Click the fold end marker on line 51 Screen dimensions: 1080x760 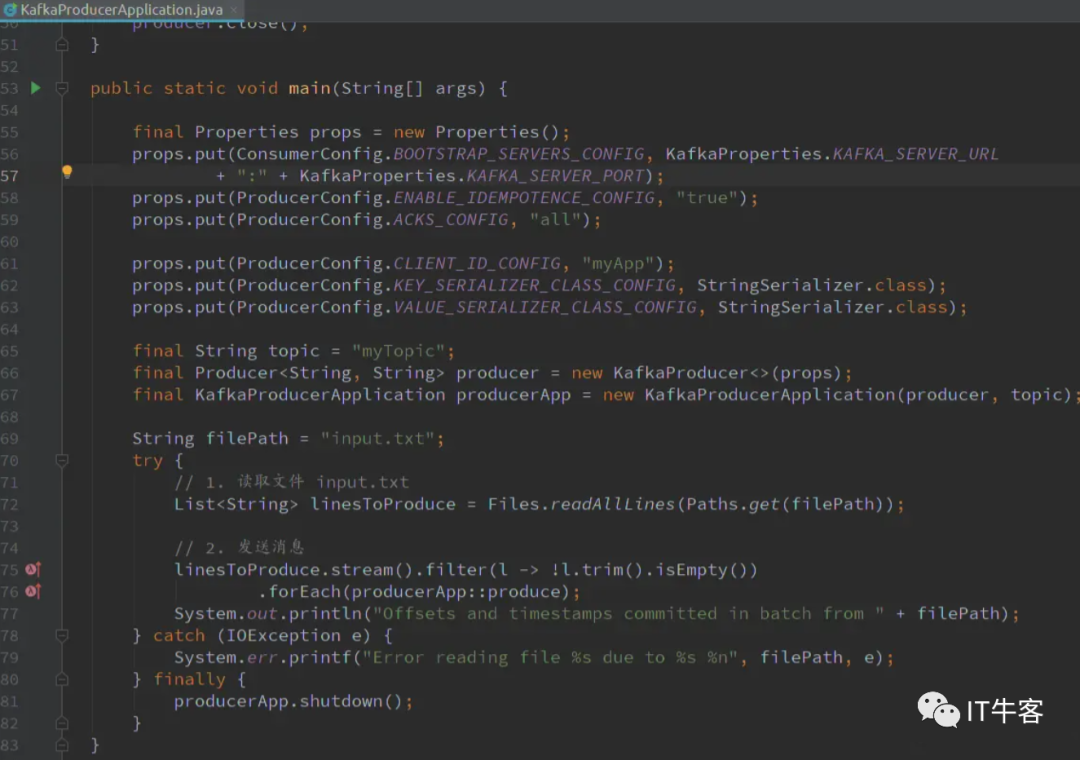pos(62,45)
